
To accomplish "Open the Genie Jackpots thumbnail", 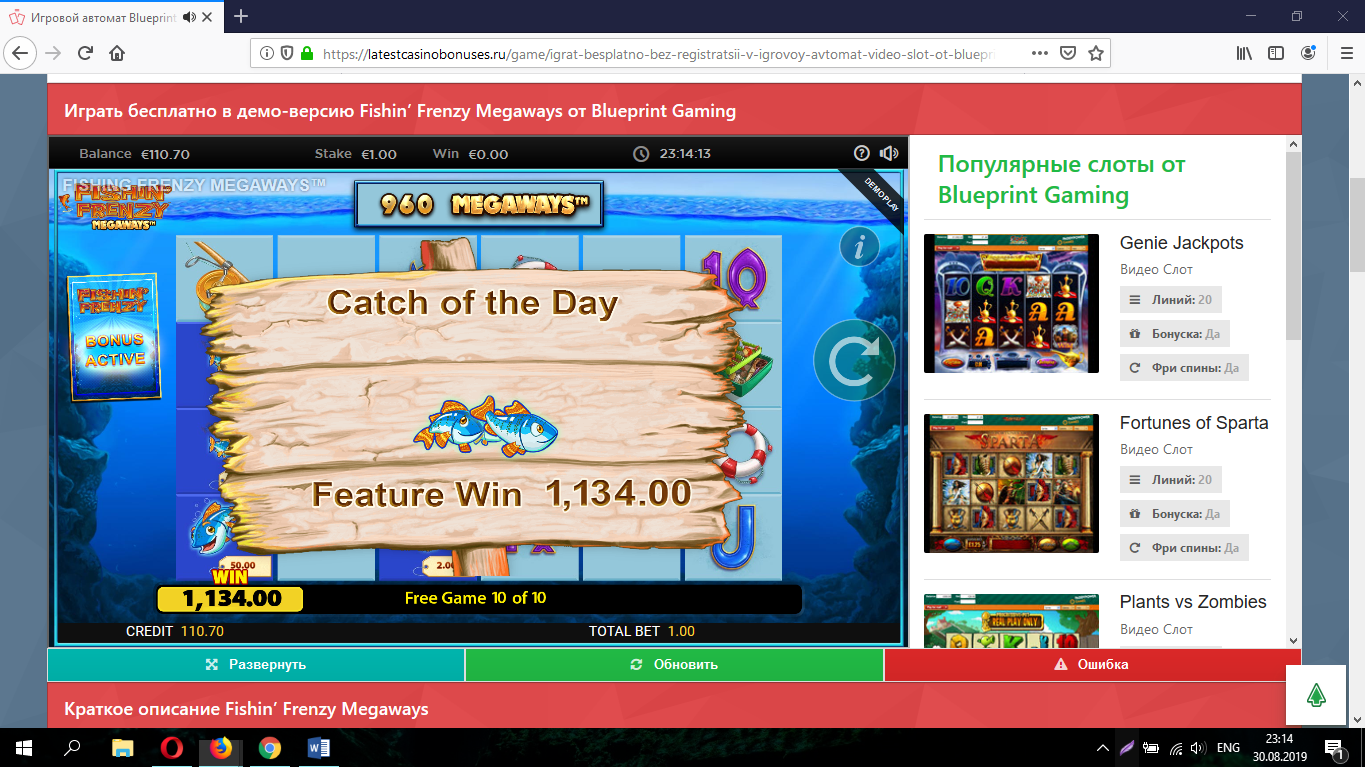I will 1011,303.
